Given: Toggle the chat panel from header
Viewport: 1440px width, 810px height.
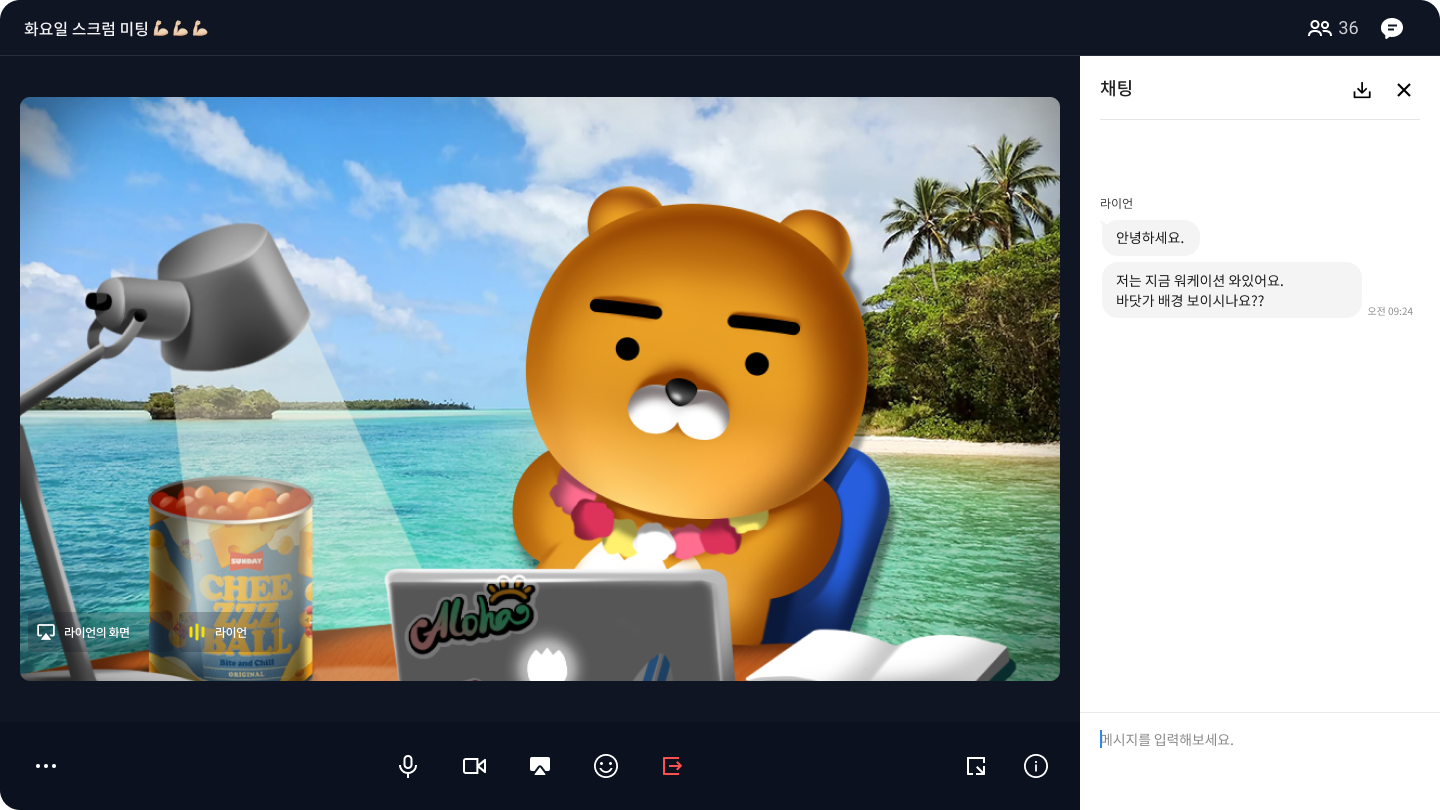Looking at the screenshot, I should coord(1392,28).
